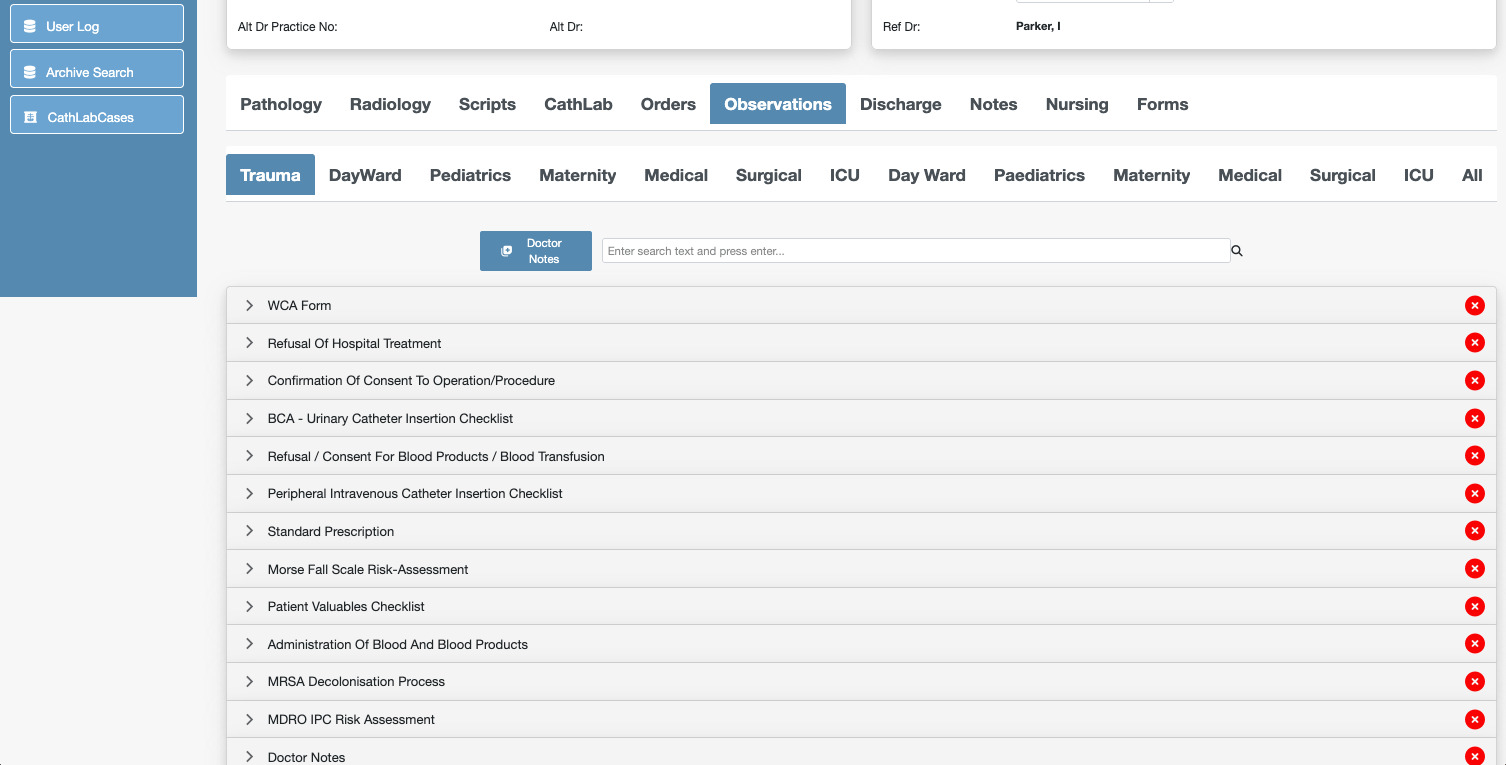1506x765 pixels.
Task: Click the red X on the Standard Prescription row
Action: coord(1474,531)
